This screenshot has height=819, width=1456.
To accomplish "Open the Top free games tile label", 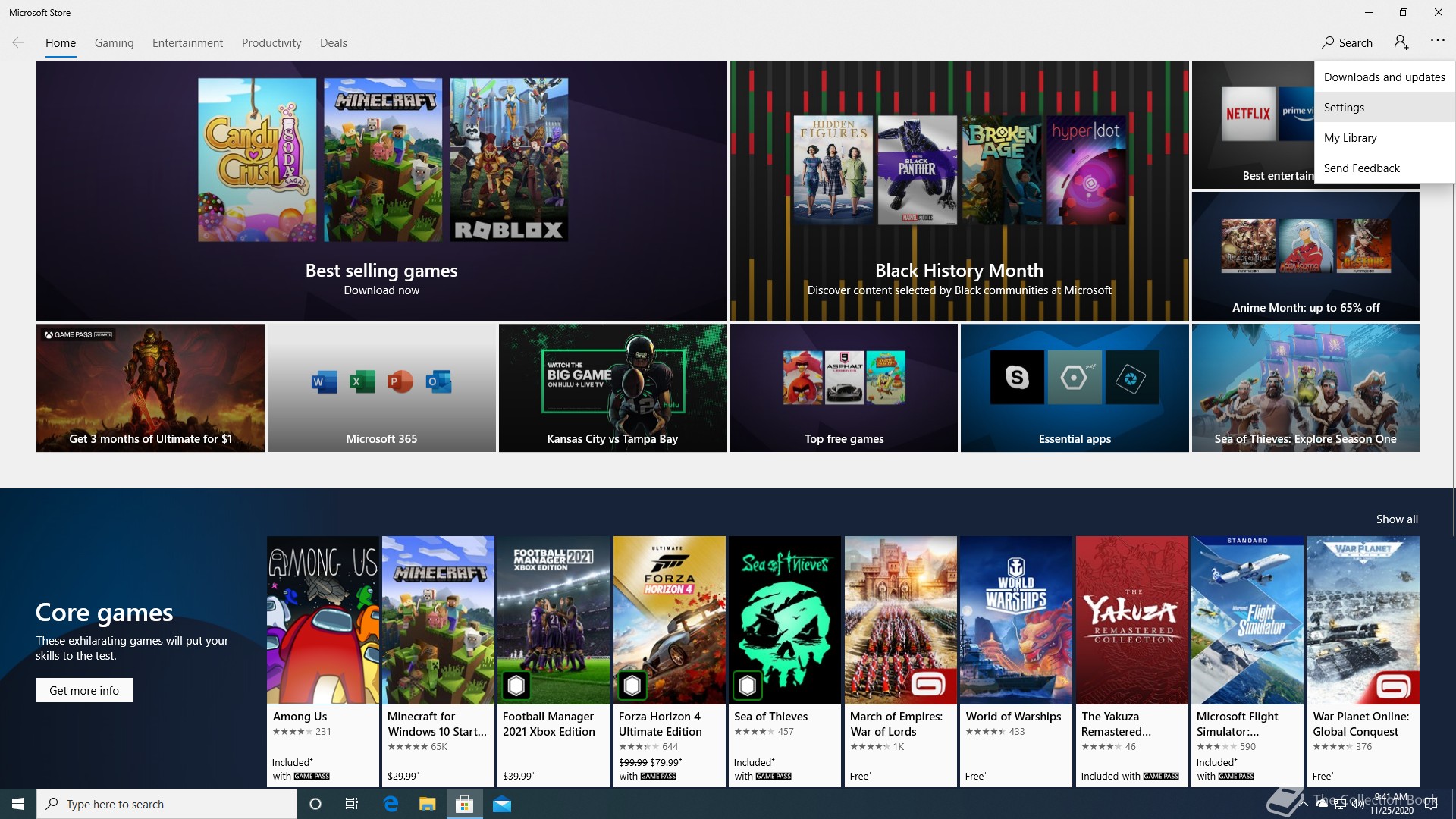I will tap(844, 438).
